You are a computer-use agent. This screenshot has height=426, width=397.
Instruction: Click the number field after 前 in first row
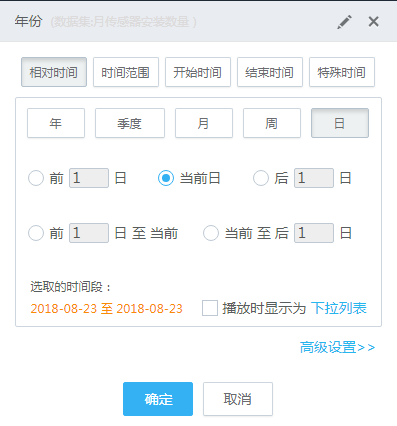pos(89,178)
